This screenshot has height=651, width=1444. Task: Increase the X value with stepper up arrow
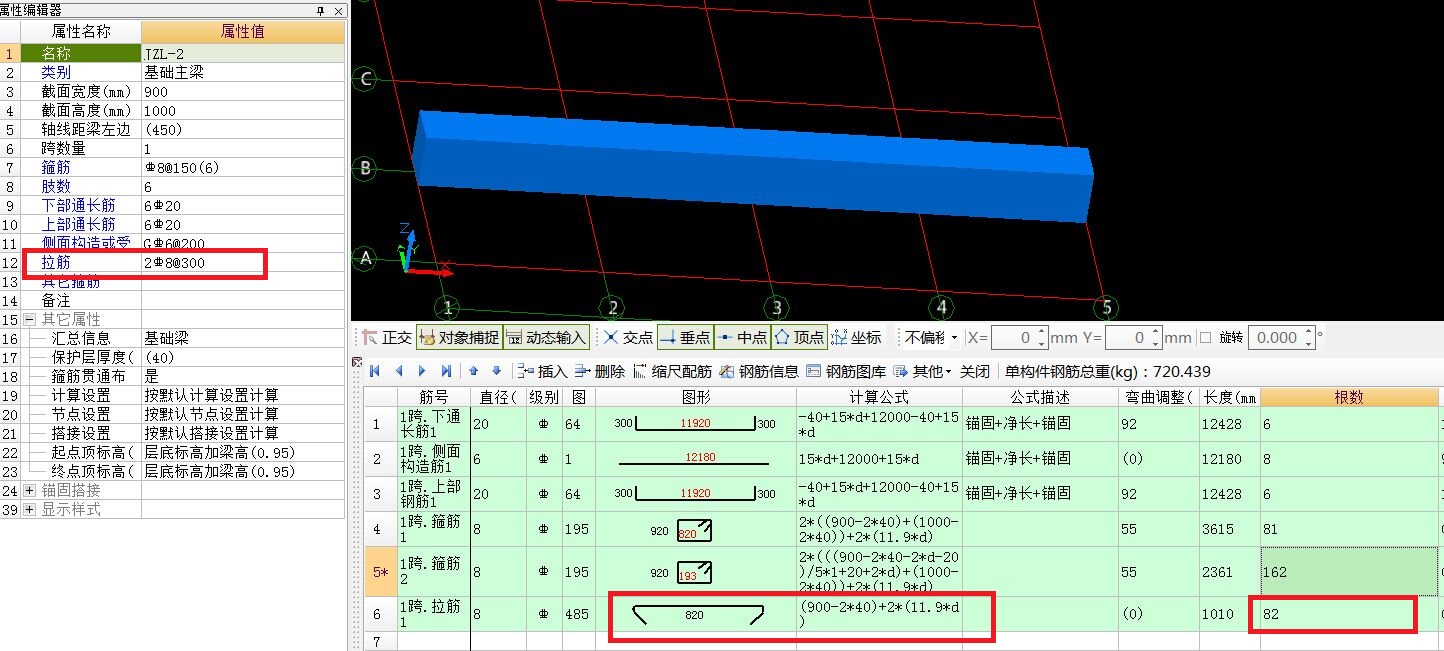pyautogui.click(x=1042, y=333)
